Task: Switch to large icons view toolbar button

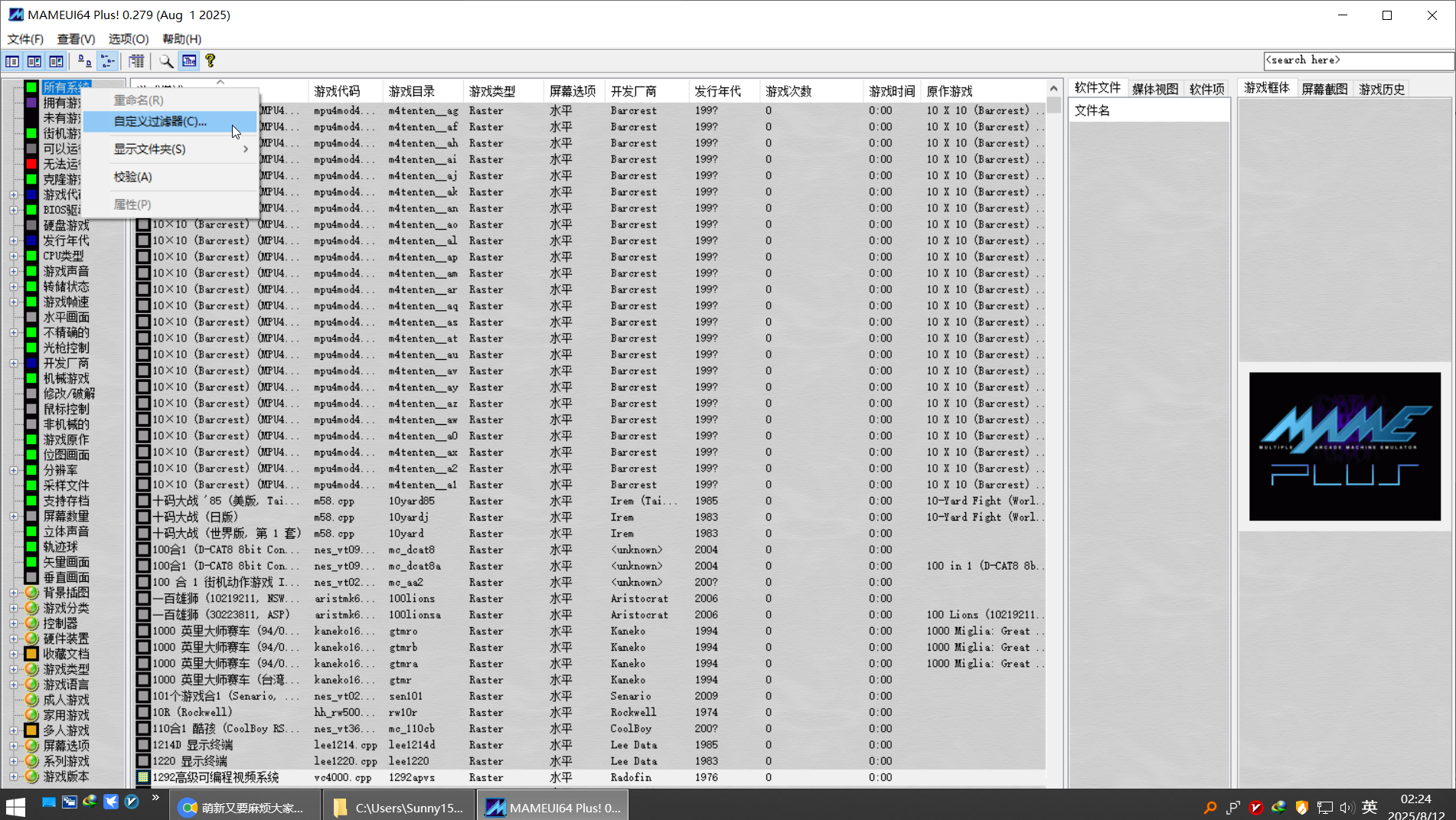Action: [x=85, y=61]
